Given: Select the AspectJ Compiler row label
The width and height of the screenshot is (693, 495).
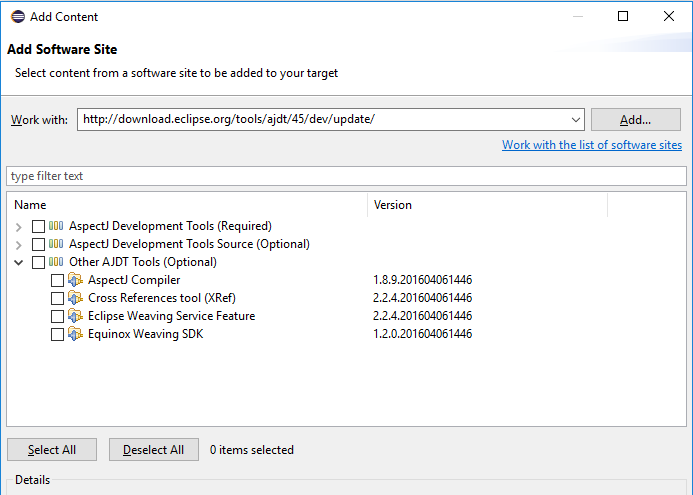Looking at the screenshot, I should pyautogui.click(x=134, y=280).
